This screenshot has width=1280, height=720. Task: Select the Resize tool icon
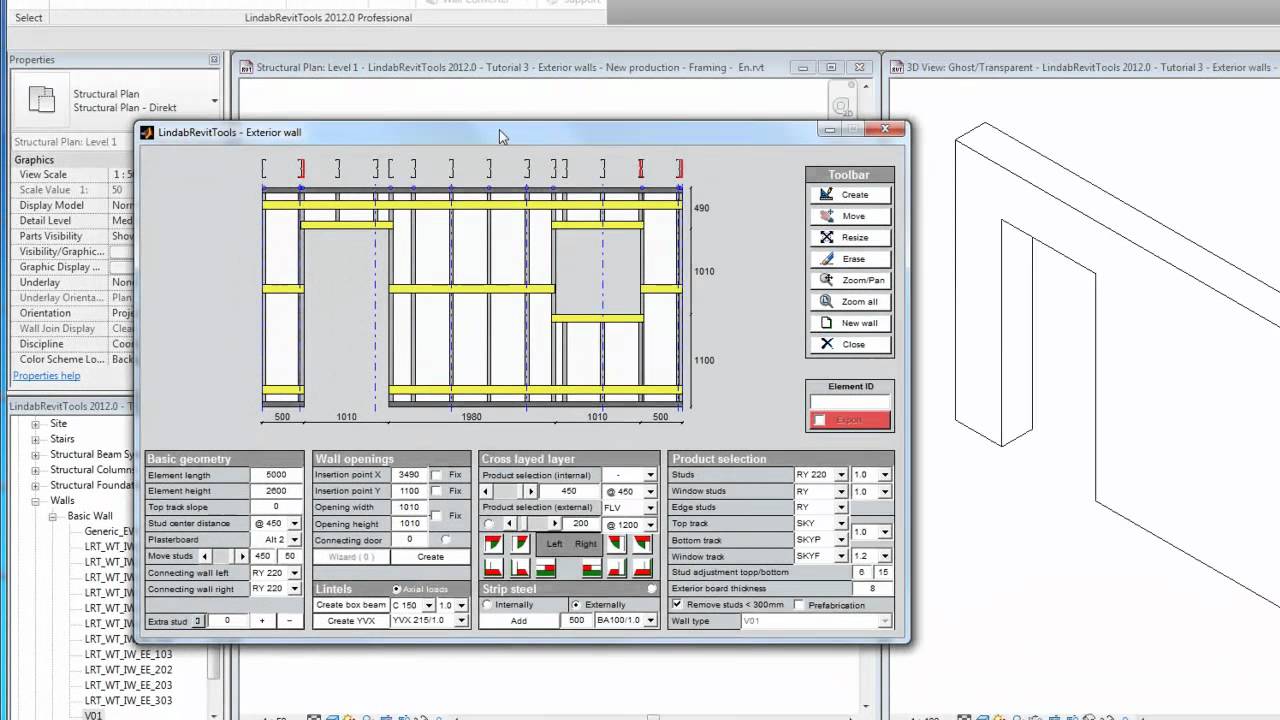point(826,237)
